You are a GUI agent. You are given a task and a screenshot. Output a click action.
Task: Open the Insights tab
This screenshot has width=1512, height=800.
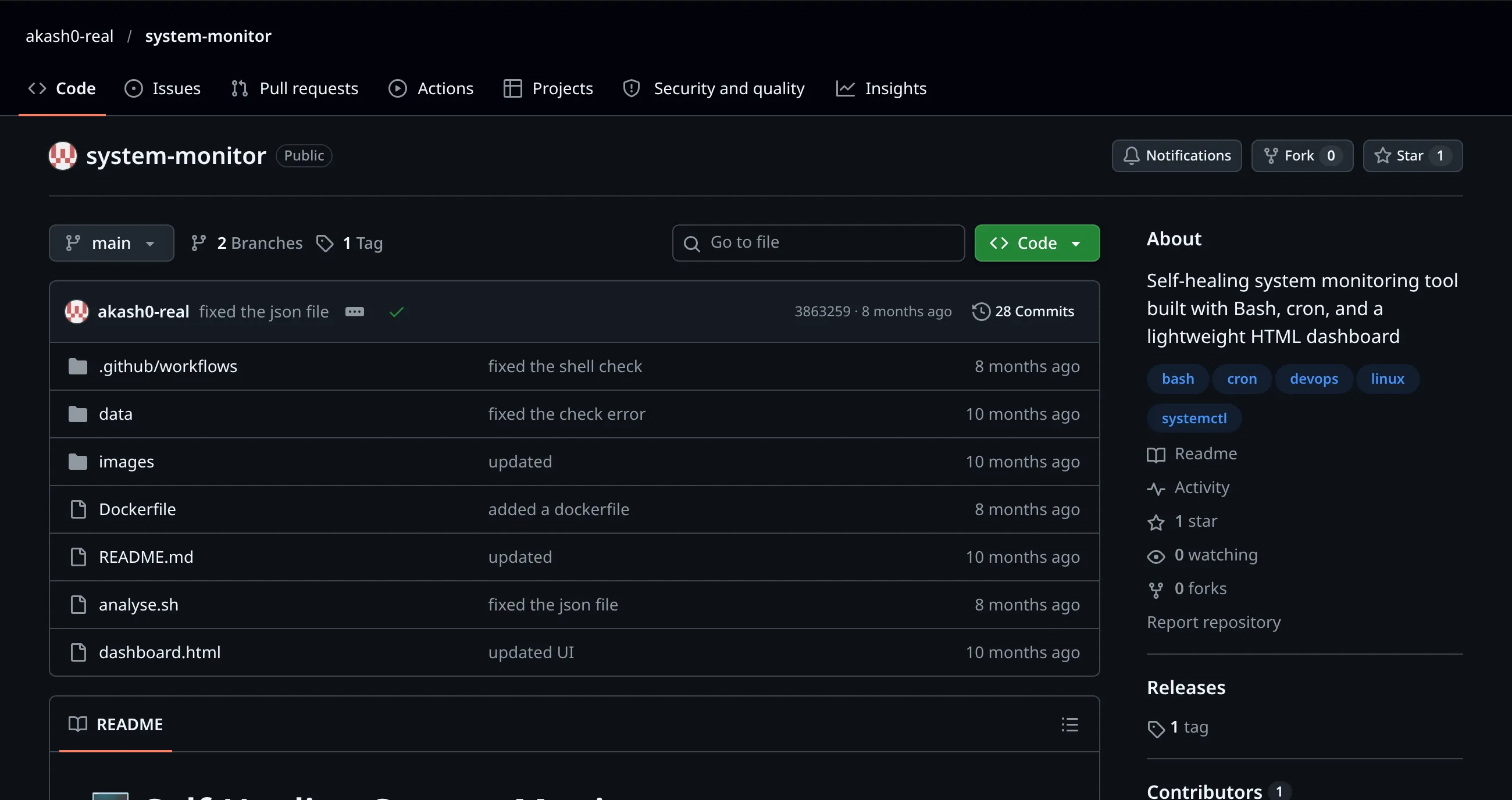coord(881,88)
